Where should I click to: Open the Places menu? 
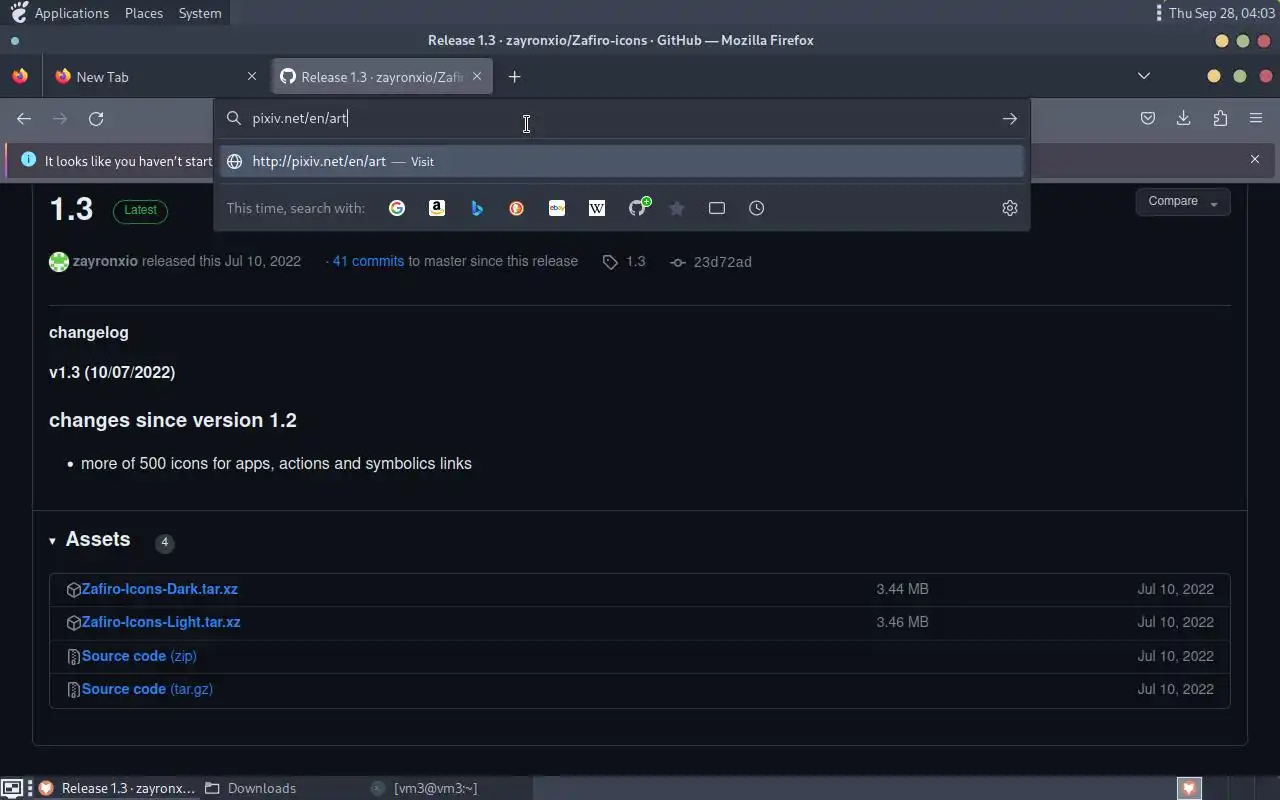point(144,13)
